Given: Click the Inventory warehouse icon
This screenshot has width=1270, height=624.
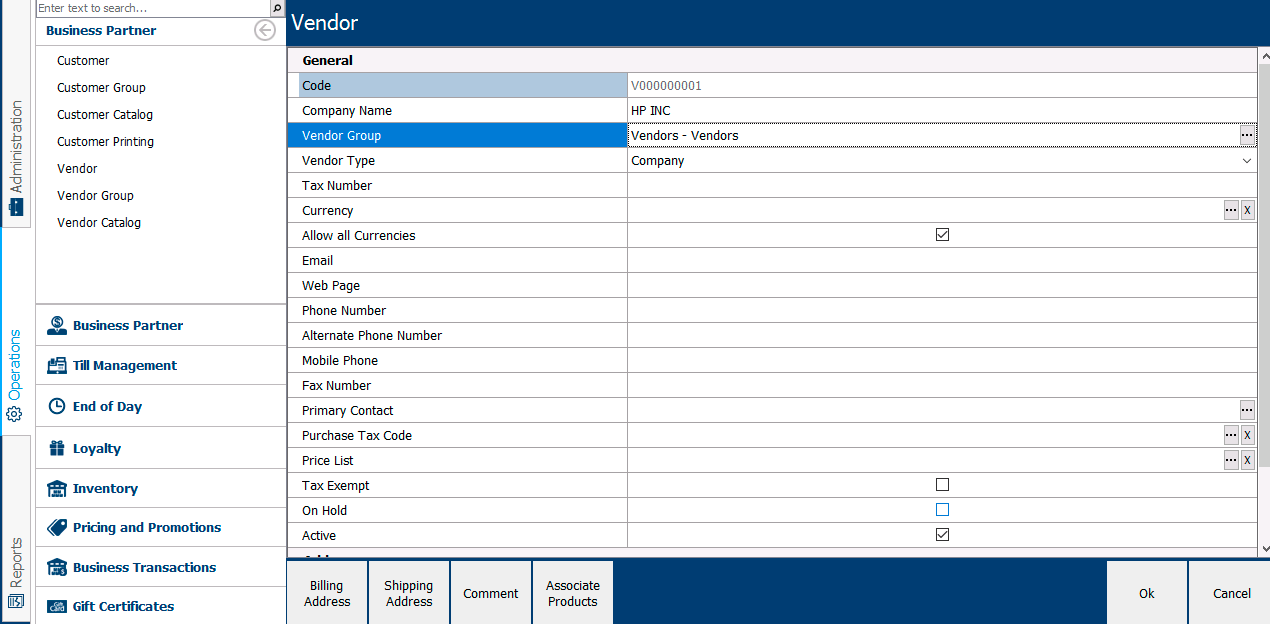Looking at the screenshot, I should pos(57,488).
